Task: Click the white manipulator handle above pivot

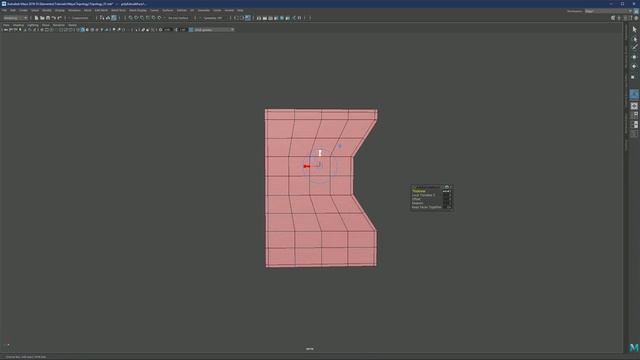Action: 320,153
